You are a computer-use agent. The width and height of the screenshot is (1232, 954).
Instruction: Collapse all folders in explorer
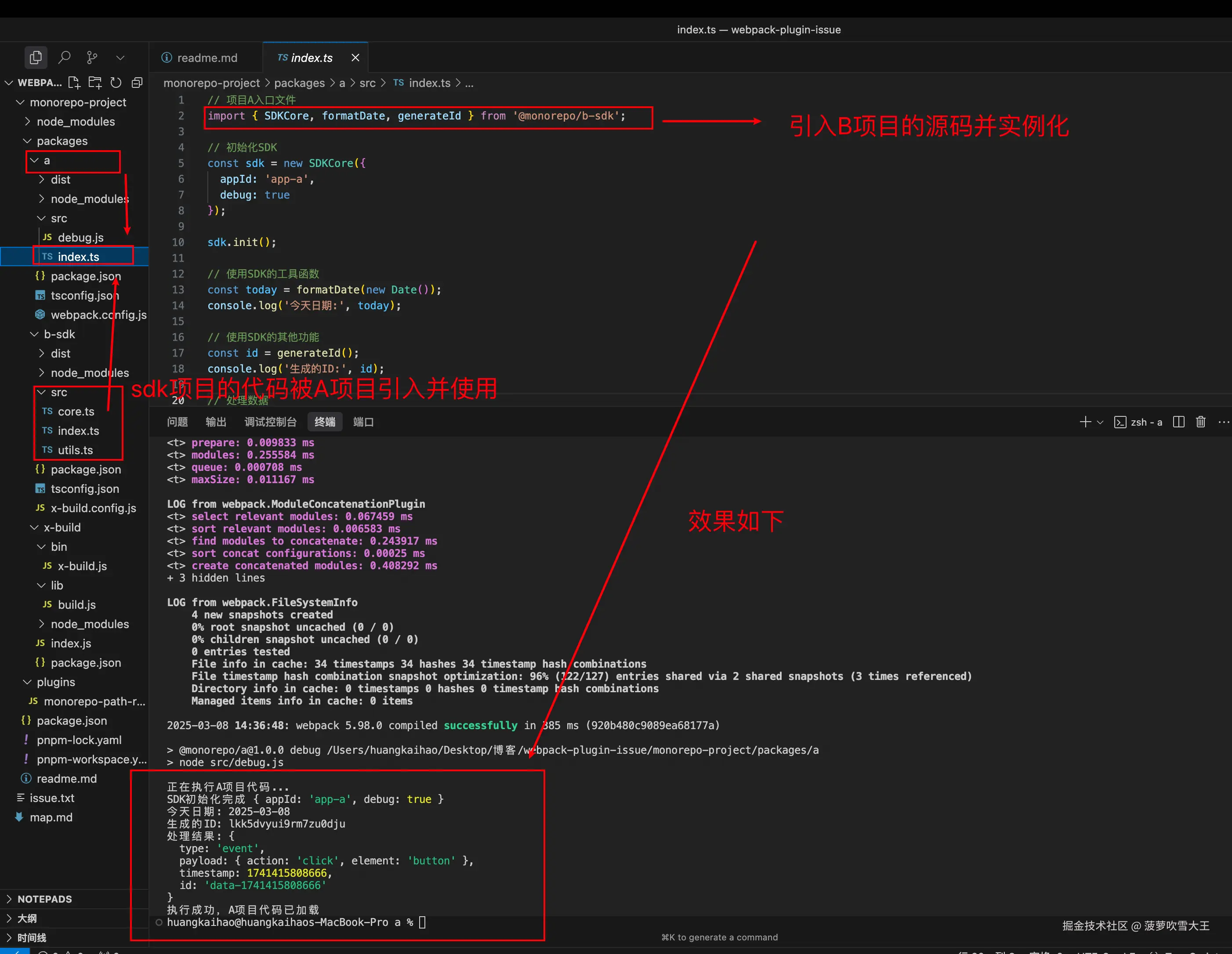(137, 83)
